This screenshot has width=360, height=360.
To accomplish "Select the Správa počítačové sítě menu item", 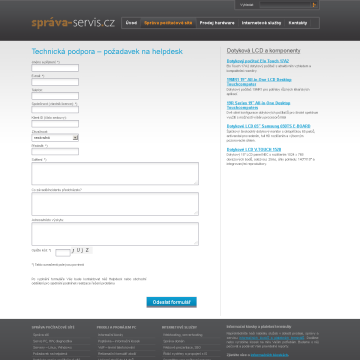I will (168, 23).
